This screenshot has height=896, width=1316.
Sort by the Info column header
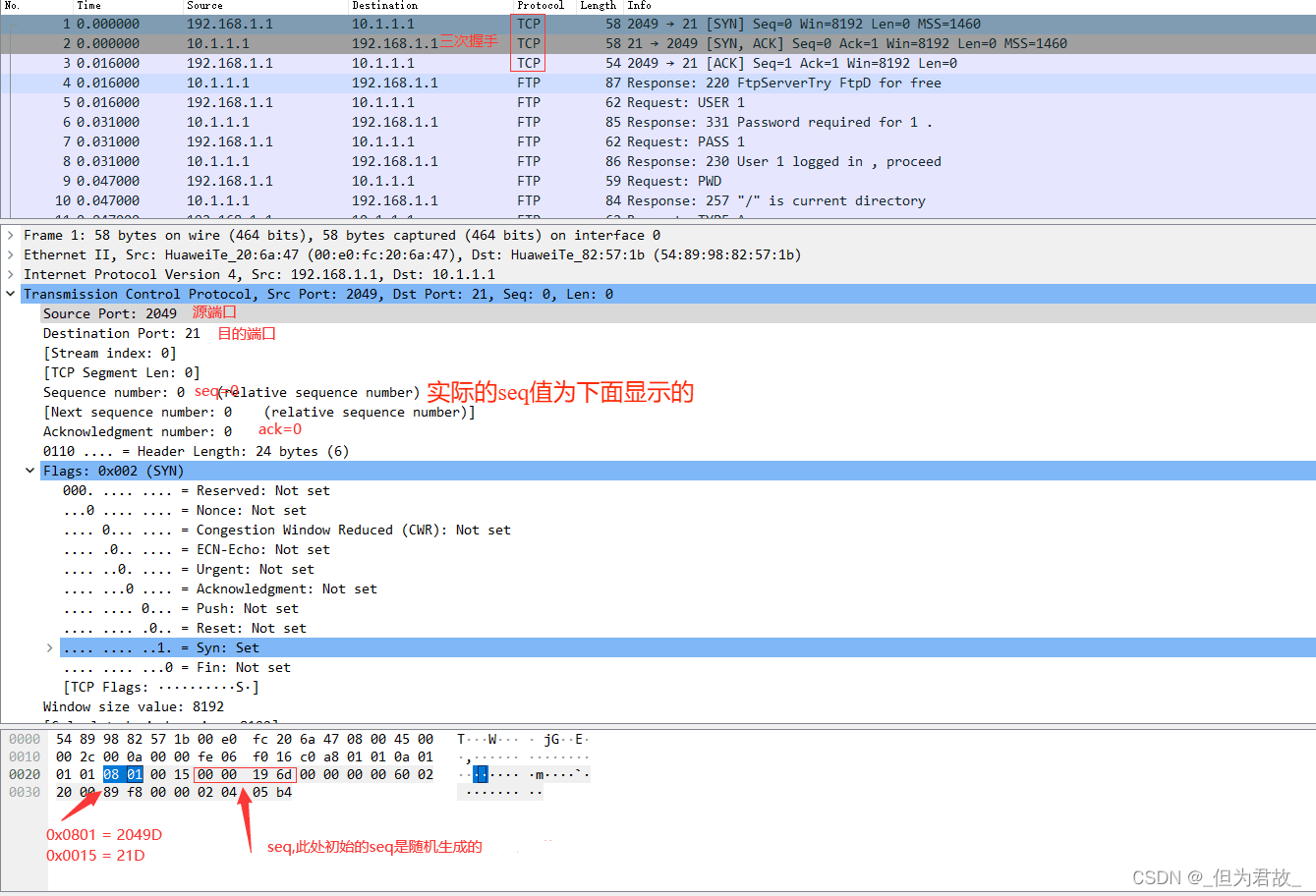640,6
